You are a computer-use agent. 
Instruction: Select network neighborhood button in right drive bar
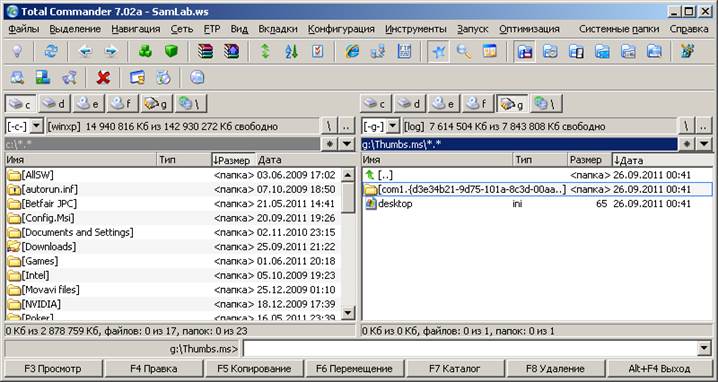(x=547, y=104)
